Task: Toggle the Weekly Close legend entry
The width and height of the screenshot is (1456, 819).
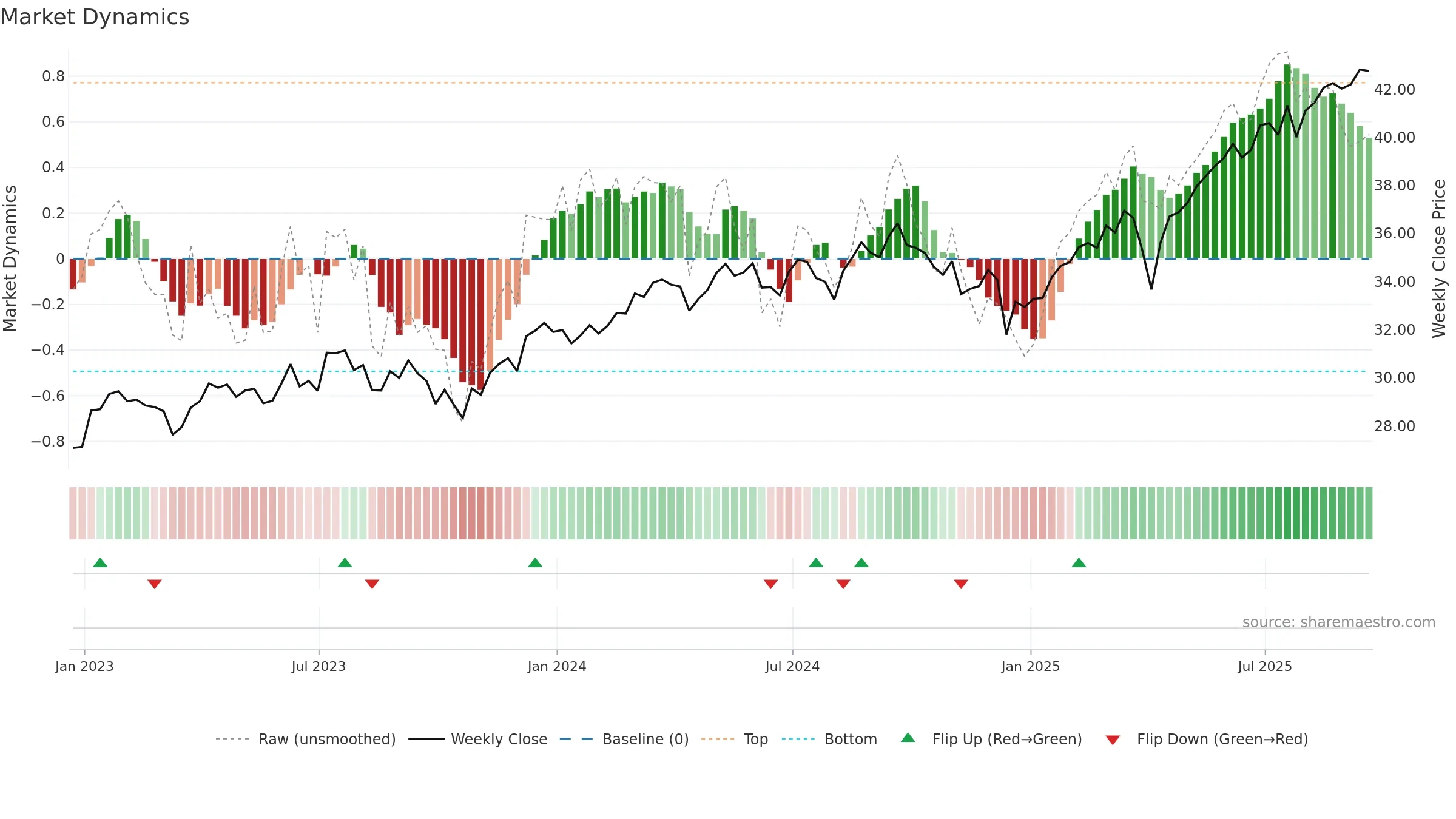Action: pos(477,739)
